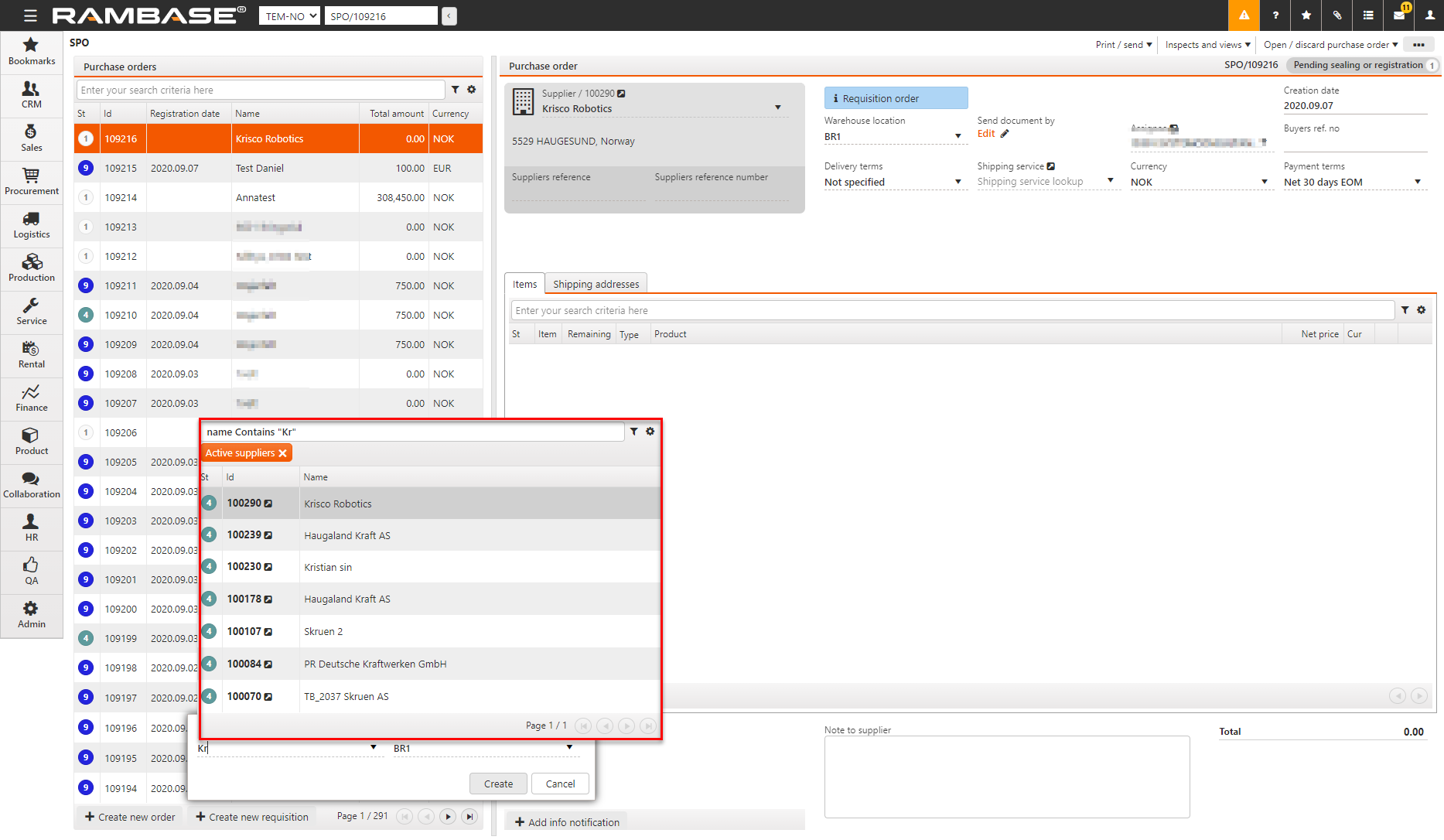Click the Collaboration sidebar icon

(x=31, y=485)
